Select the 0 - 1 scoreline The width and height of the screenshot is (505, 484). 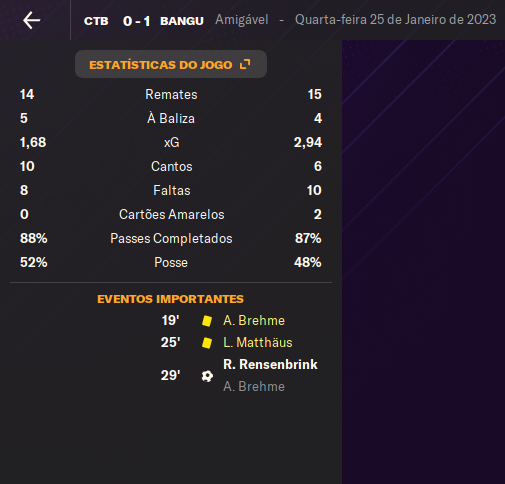pos(136,21)
